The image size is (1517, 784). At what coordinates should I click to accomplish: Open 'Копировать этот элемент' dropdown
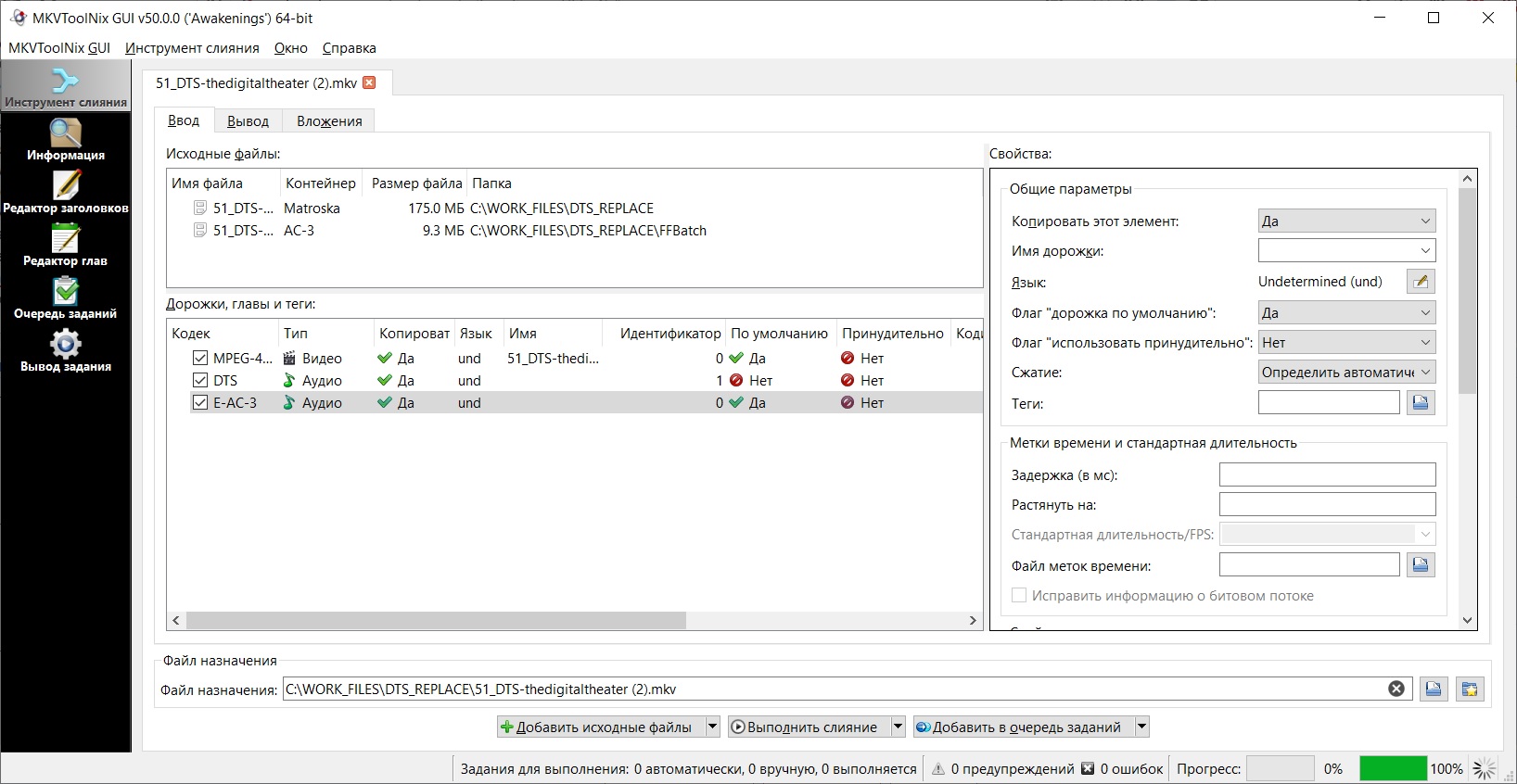[x=1346, y=221]
